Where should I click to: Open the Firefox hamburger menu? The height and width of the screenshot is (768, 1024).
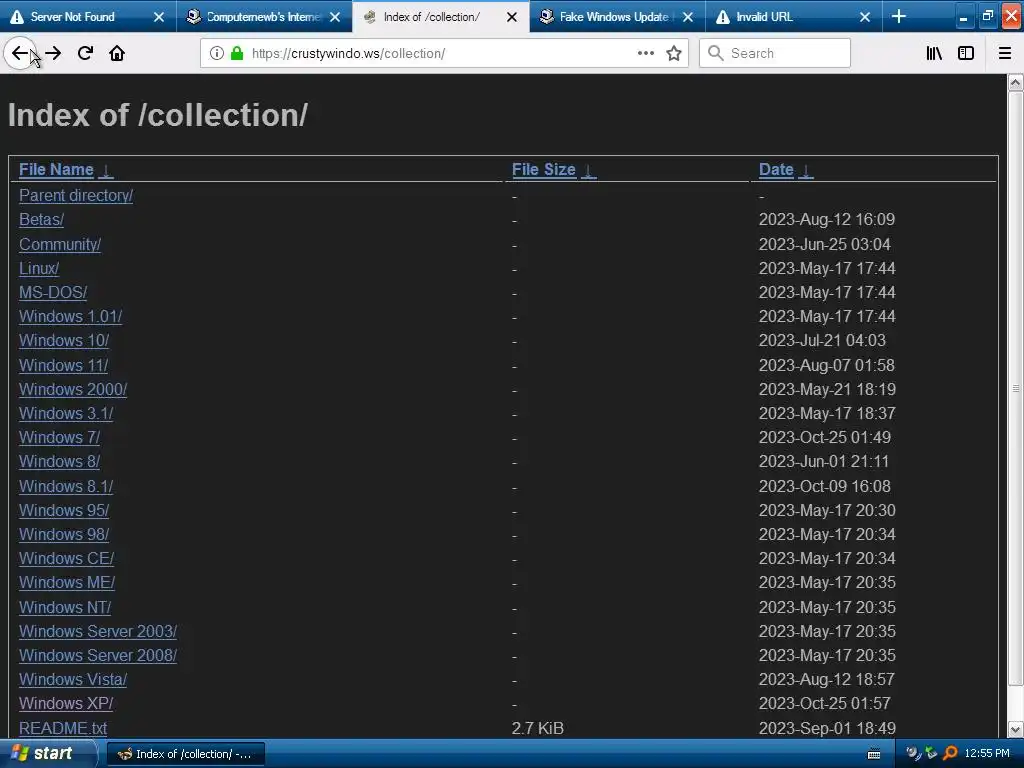click(1005, 53)
